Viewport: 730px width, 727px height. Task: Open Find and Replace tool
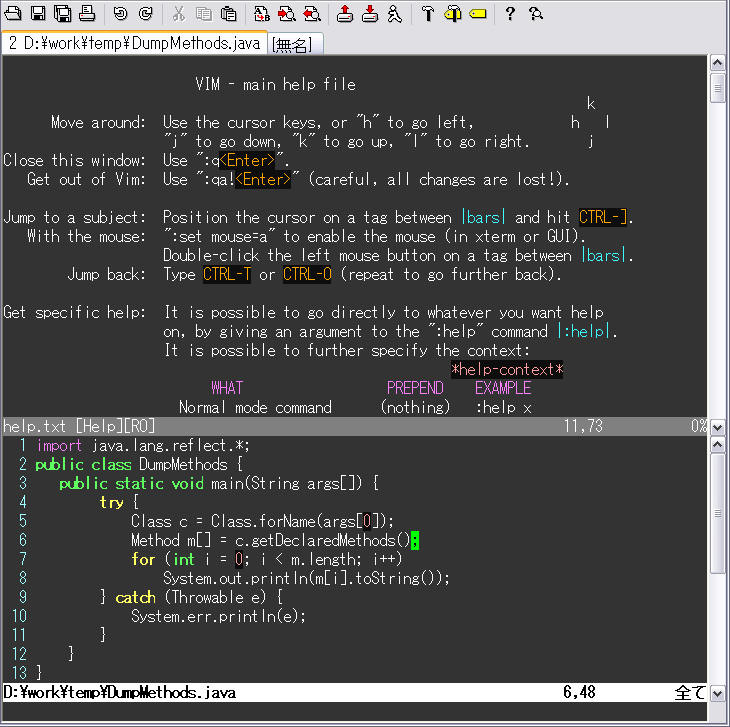[x=262, y=13]
